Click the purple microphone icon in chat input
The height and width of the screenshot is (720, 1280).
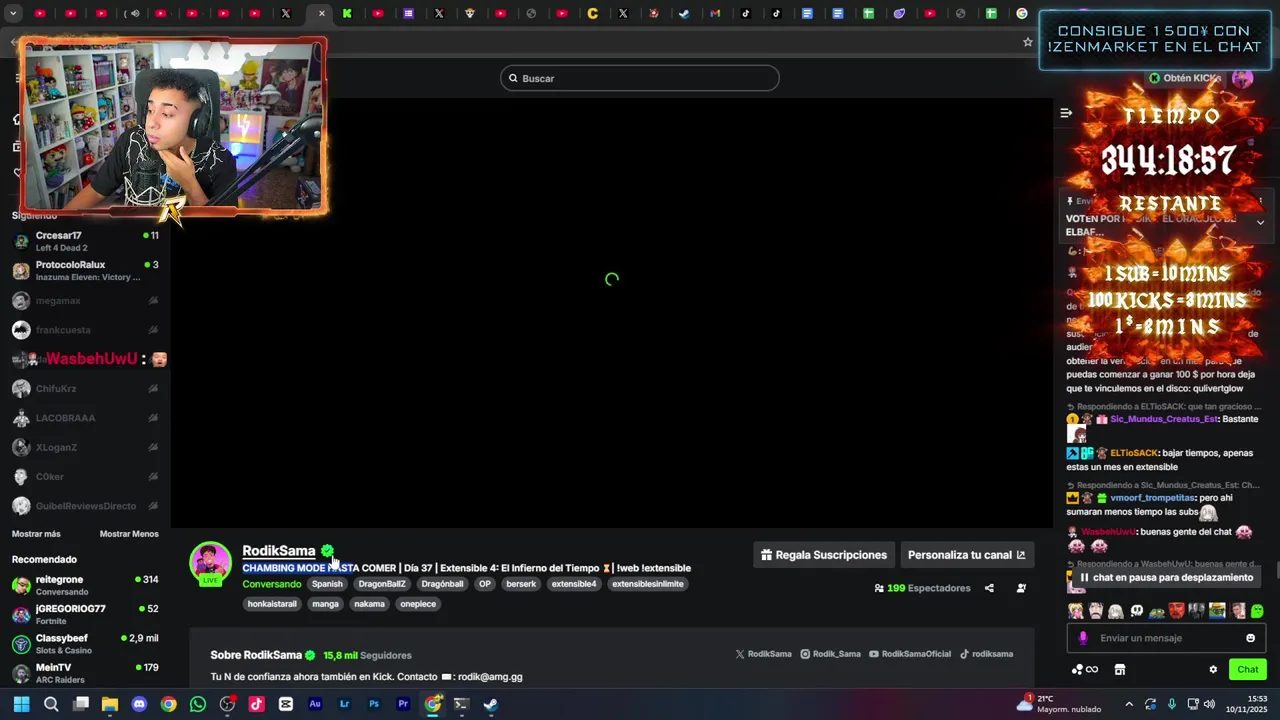1083,638
